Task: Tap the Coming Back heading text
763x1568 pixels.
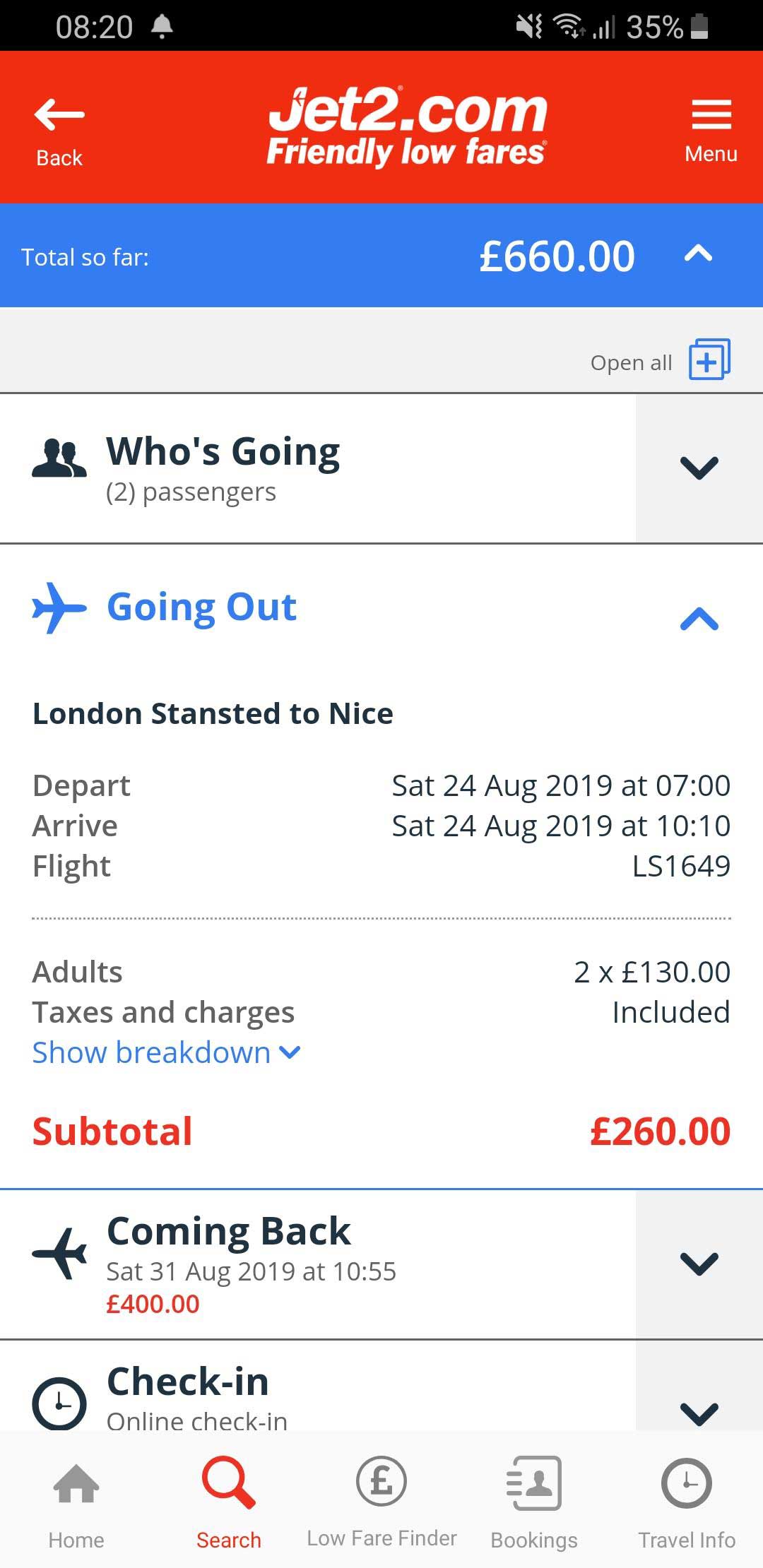Action: click(228, 1231)
